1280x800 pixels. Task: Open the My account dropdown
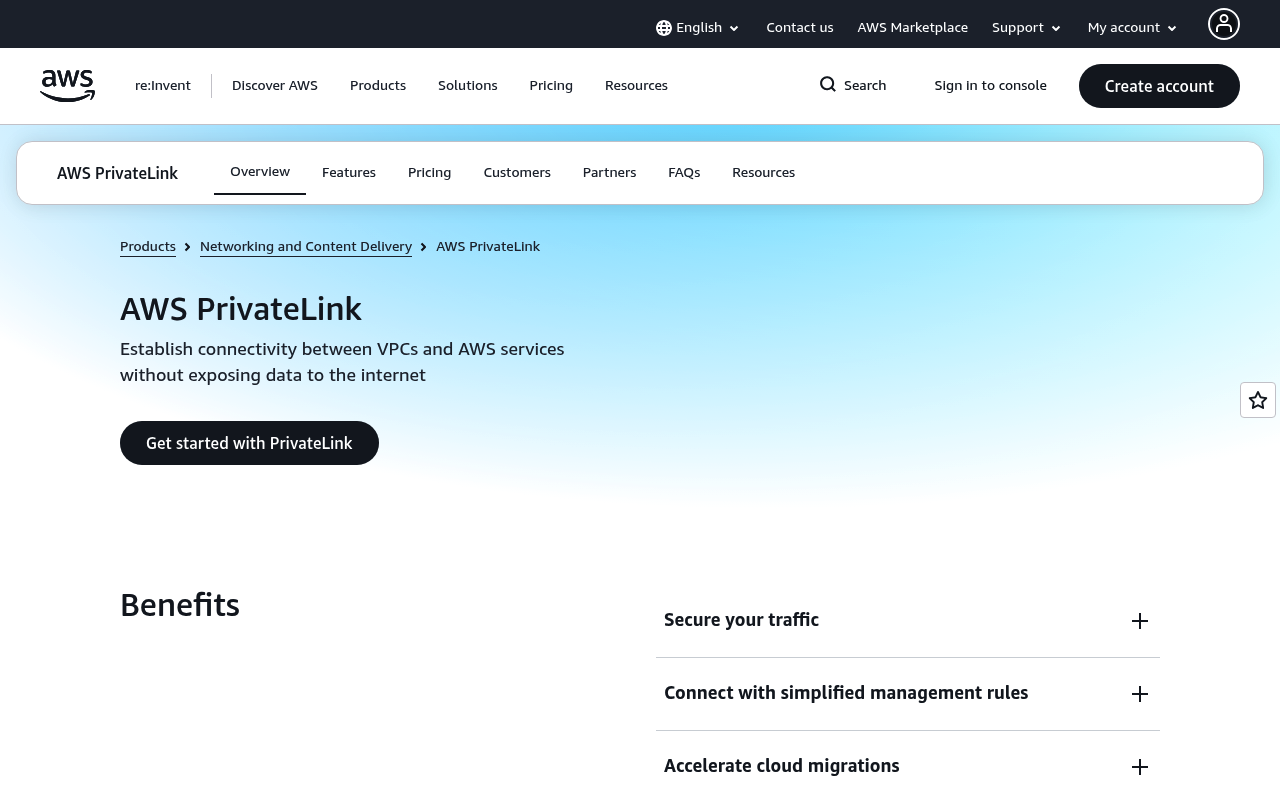[x=1133, y=28]
